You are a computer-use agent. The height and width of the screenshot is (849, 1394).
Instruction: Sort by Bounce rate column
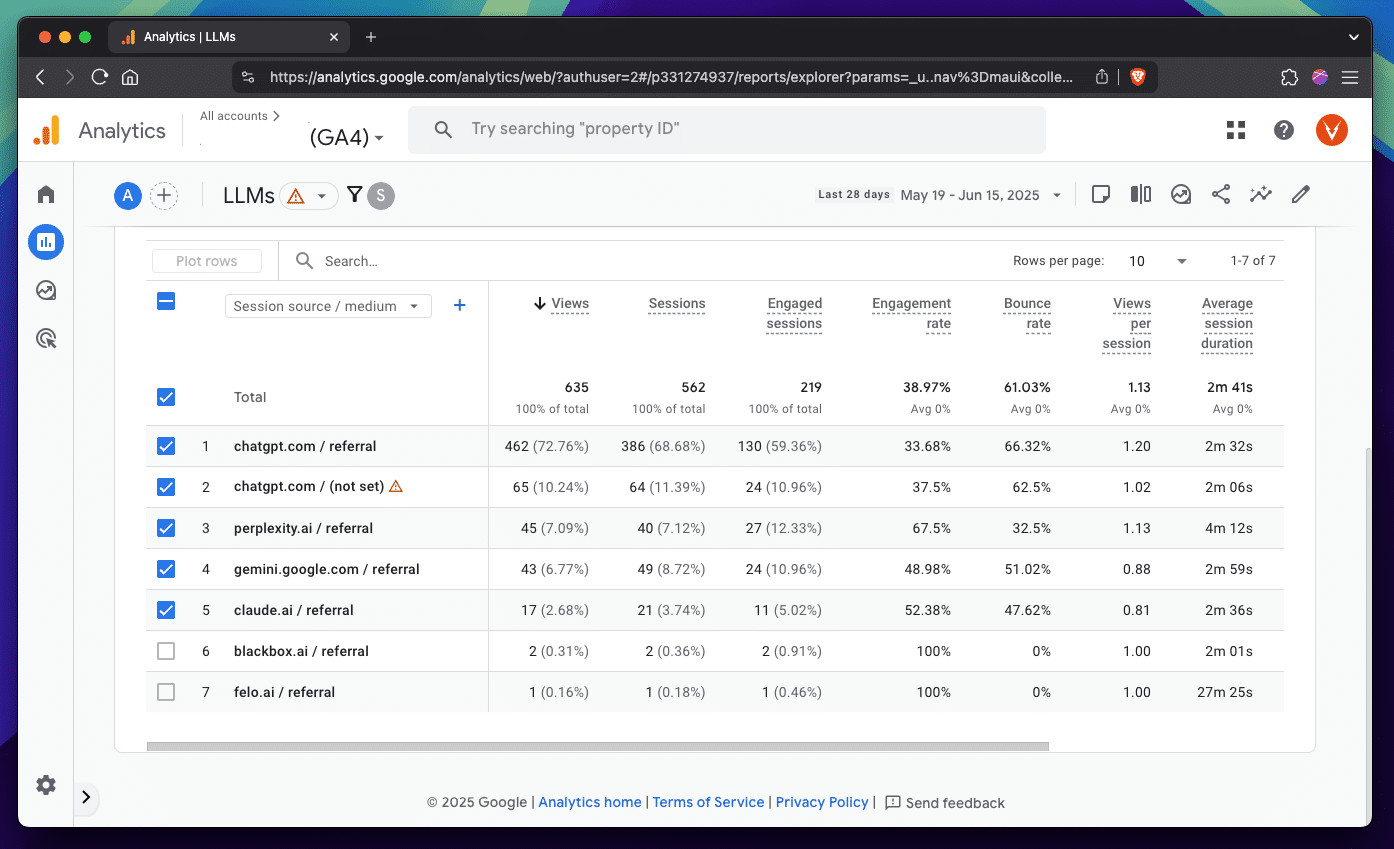pos(1027,314)
